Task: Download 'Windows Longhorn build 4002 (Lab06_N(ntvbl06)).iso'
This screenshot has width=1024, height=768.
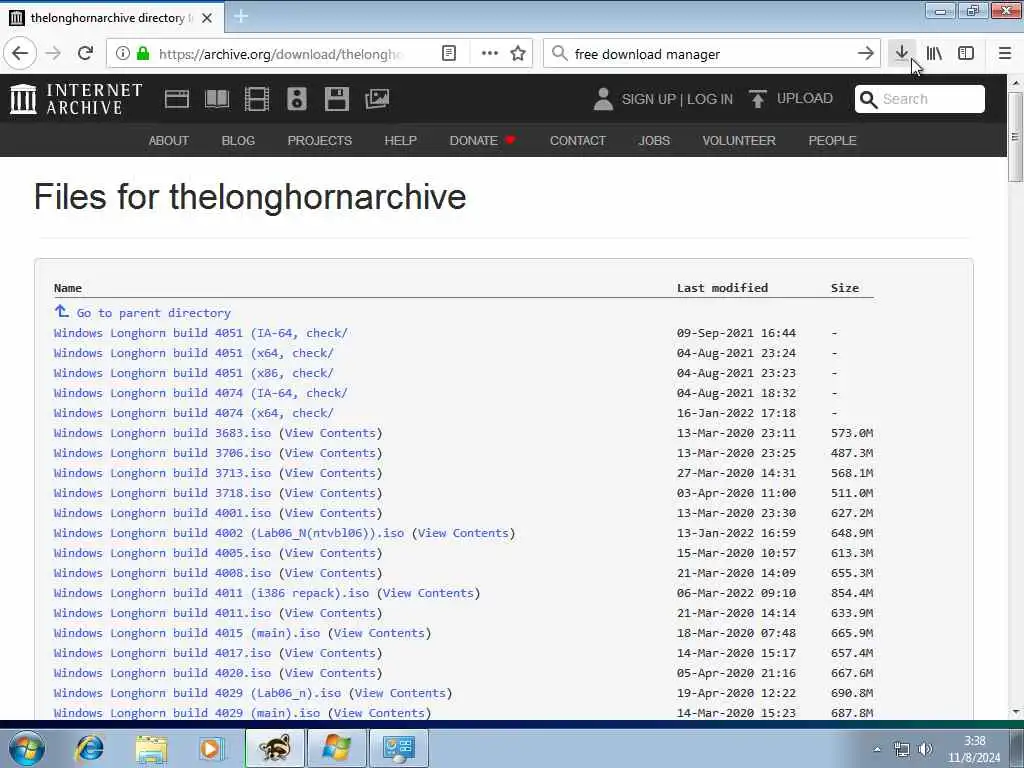Action: (229, 533)
